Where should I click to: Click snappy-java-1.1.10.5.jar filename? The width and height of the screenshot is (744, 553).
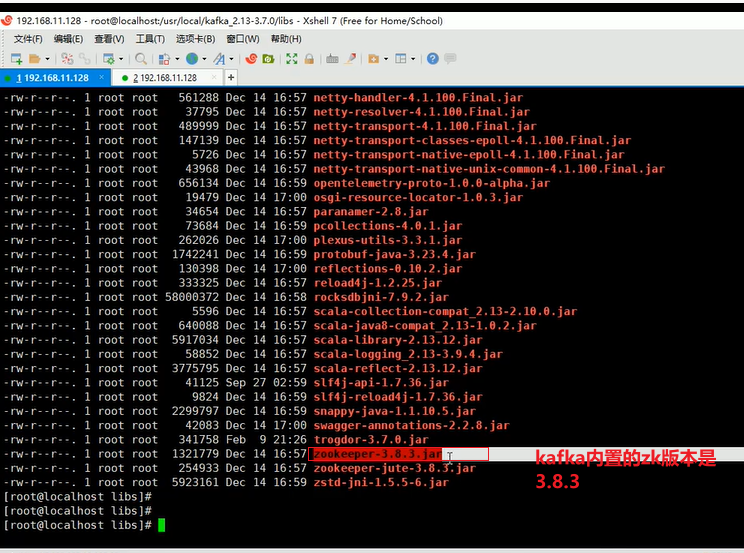pos(394,411)
